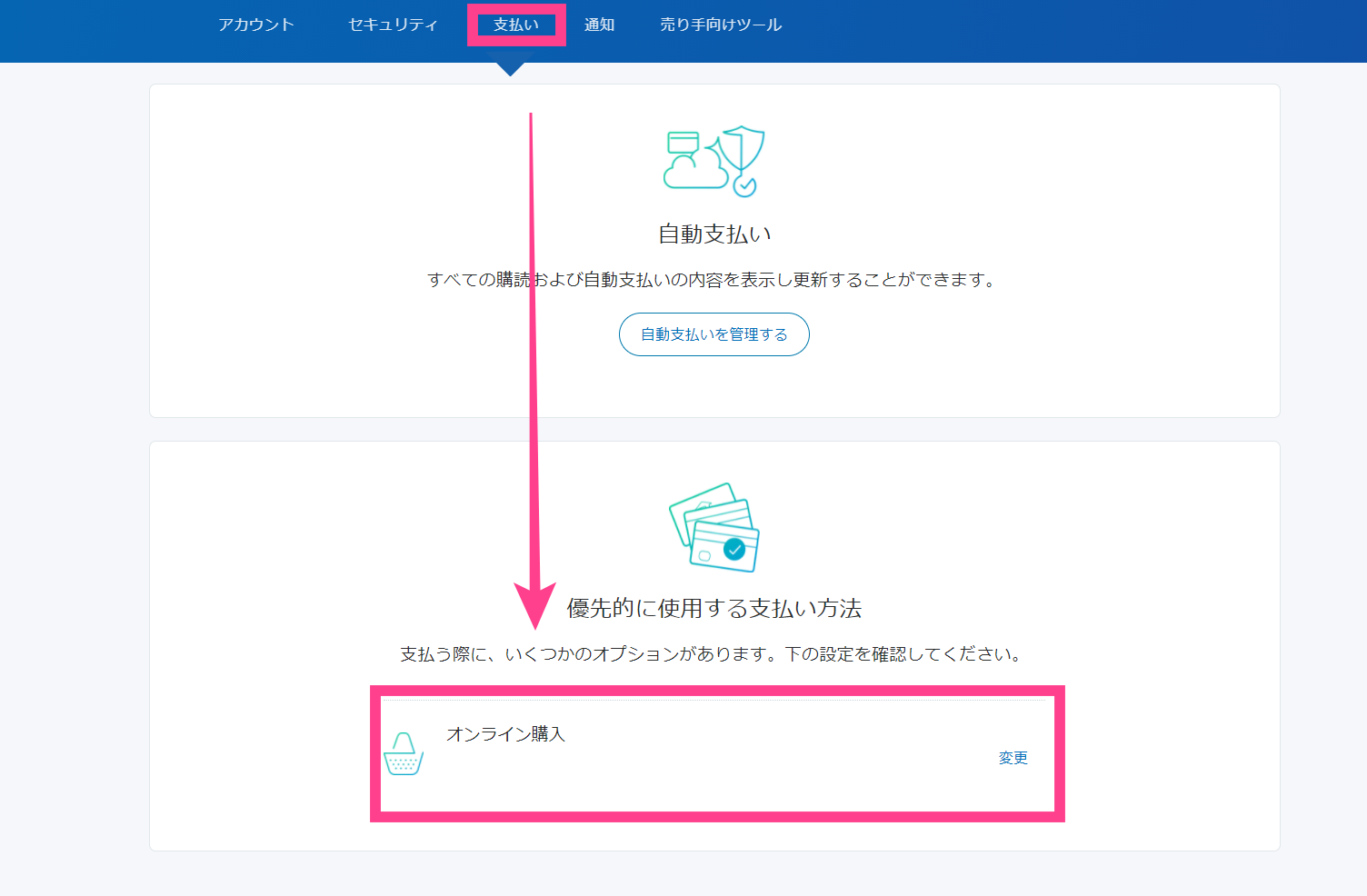Open the アカウント tab
The width and height of the screenshot is (1367, 896).
click(256, 25)
